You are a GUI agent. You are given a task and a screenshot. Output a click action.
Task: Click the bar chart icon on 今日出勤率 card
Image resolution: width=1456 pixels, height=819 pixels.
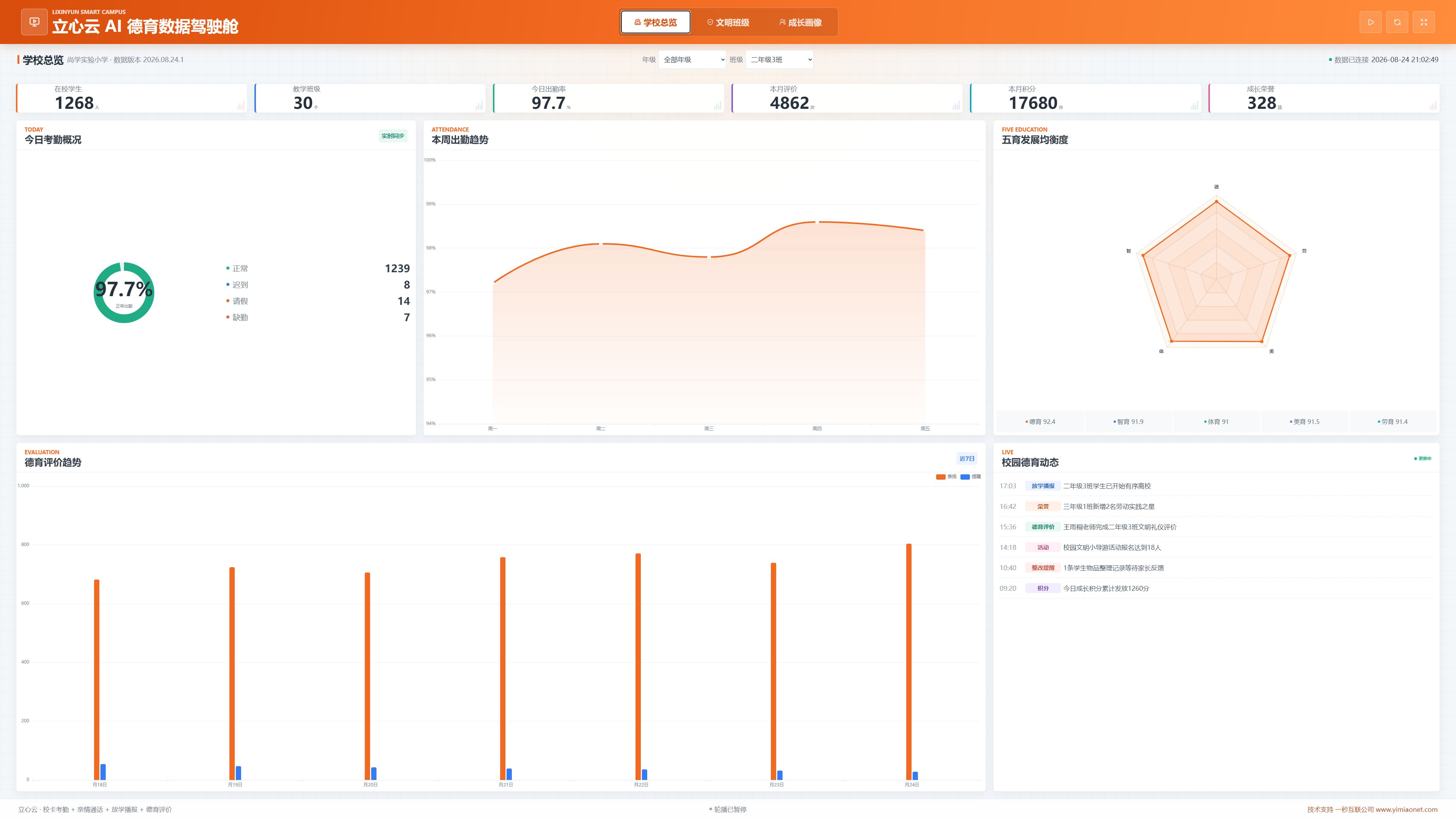click(x=718, y=105)
